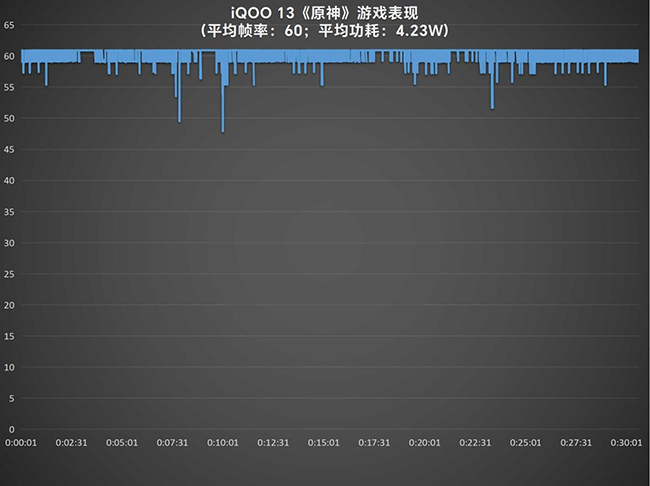Click the y-axis label 50
The width and height of the screenshot is (650, 486).
[x=9, y=119]
